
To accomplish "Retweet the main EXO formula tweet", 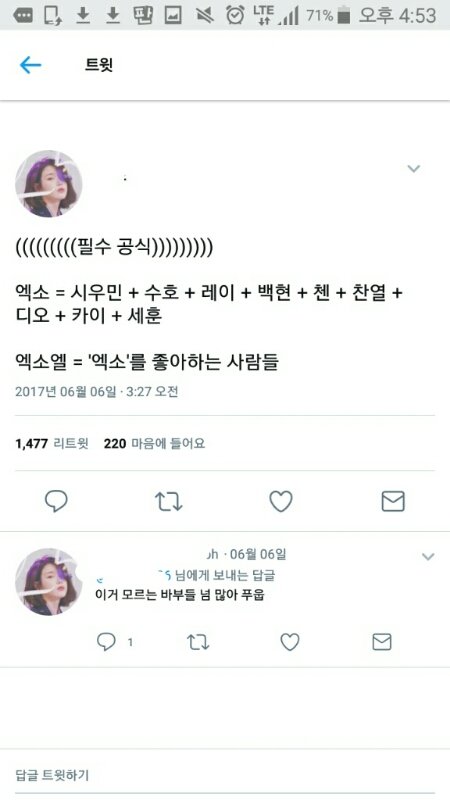I will [168, 502].
